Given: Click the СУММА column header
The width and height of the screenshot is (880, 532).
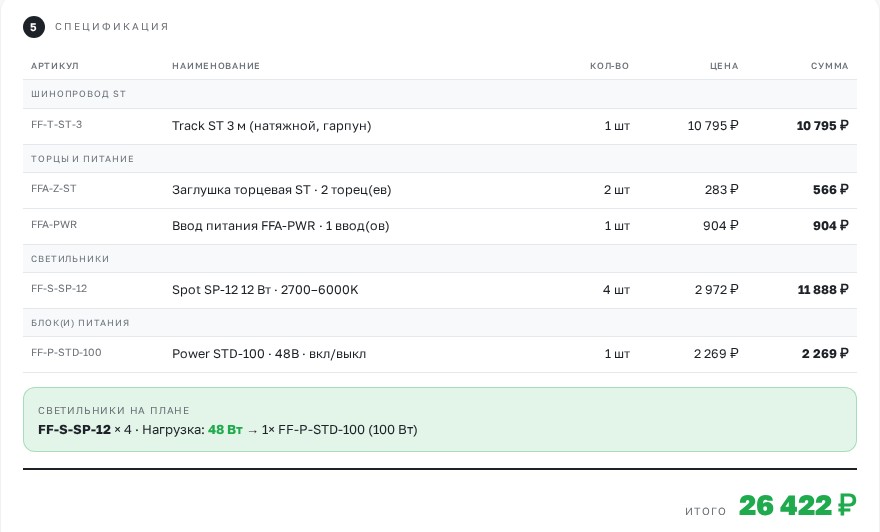Looking at the screenshot, I should 829,66.
